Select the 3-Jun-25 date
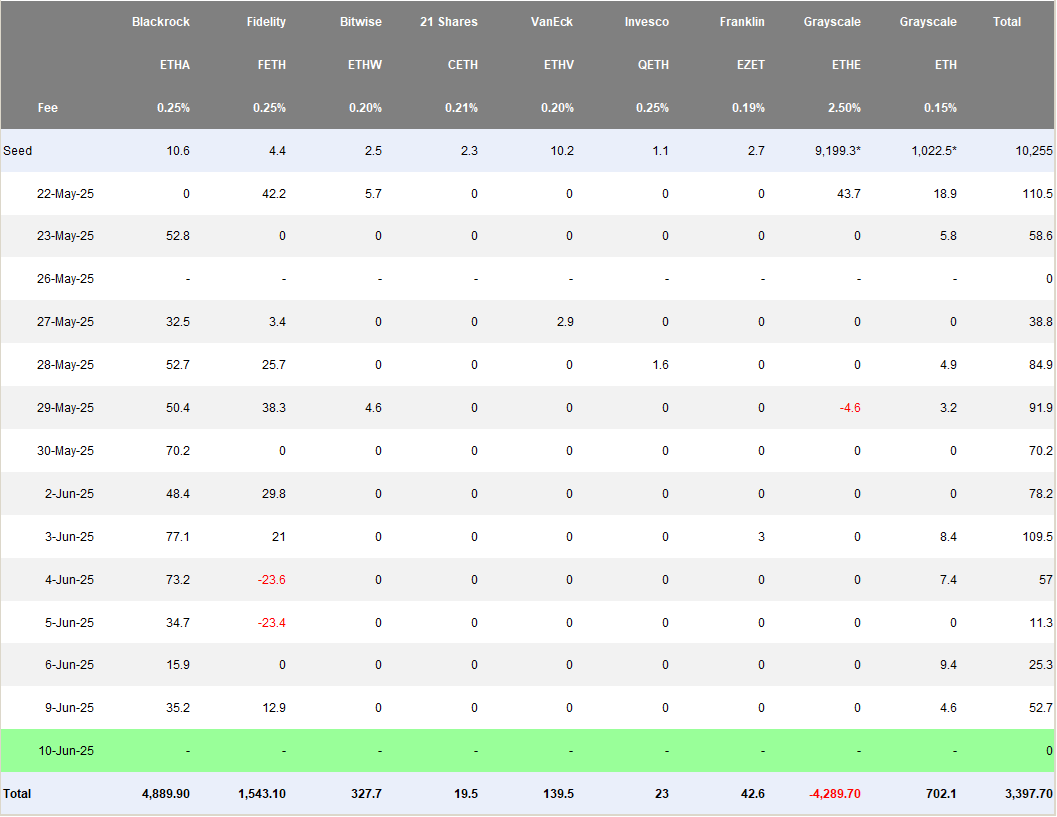Viewport: 1057px width, 817px height. (x=69, y=537)
